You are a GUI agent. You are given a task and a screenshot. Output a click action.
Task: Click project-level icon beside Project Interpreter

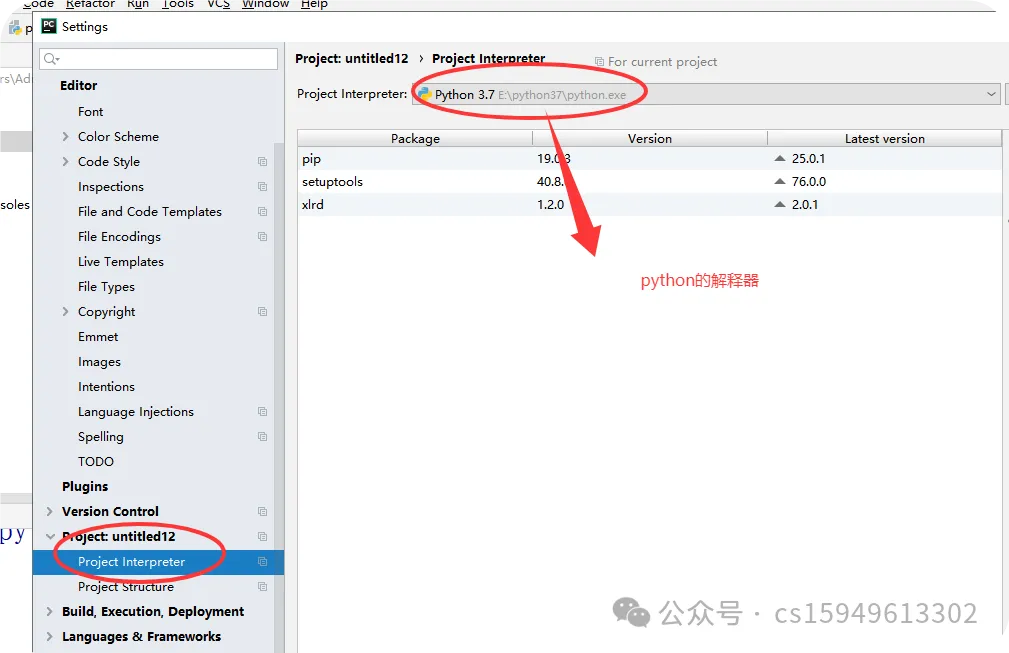point(263,562)
